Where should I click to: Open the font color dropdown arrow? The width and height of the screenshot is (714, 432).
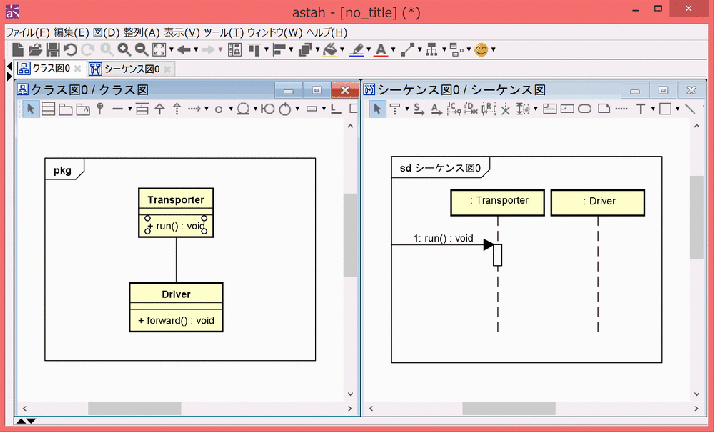[x=393, y=49]
